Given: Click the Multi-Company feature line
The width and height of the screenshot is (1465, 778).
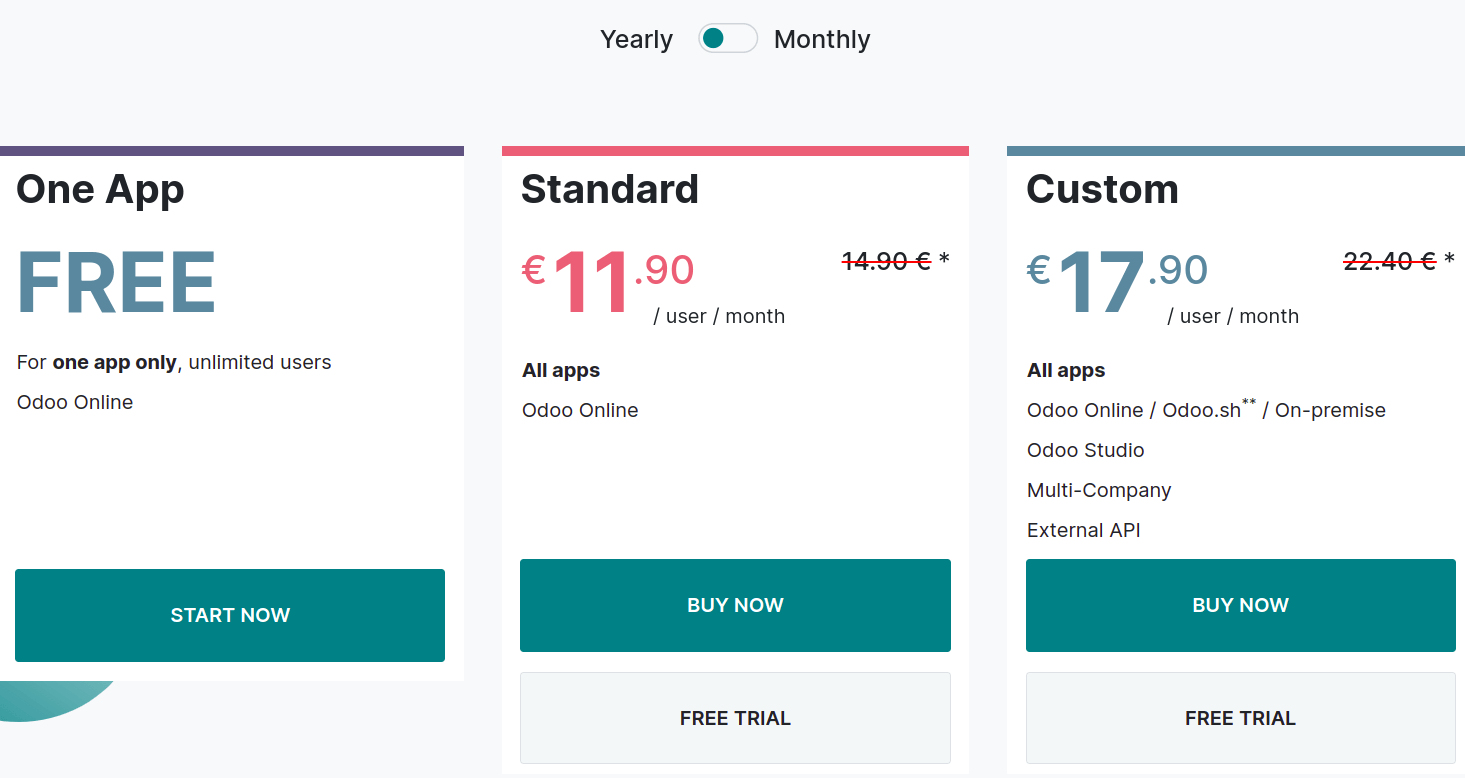Looking at the screenshot, I should tap(1099, 490).
